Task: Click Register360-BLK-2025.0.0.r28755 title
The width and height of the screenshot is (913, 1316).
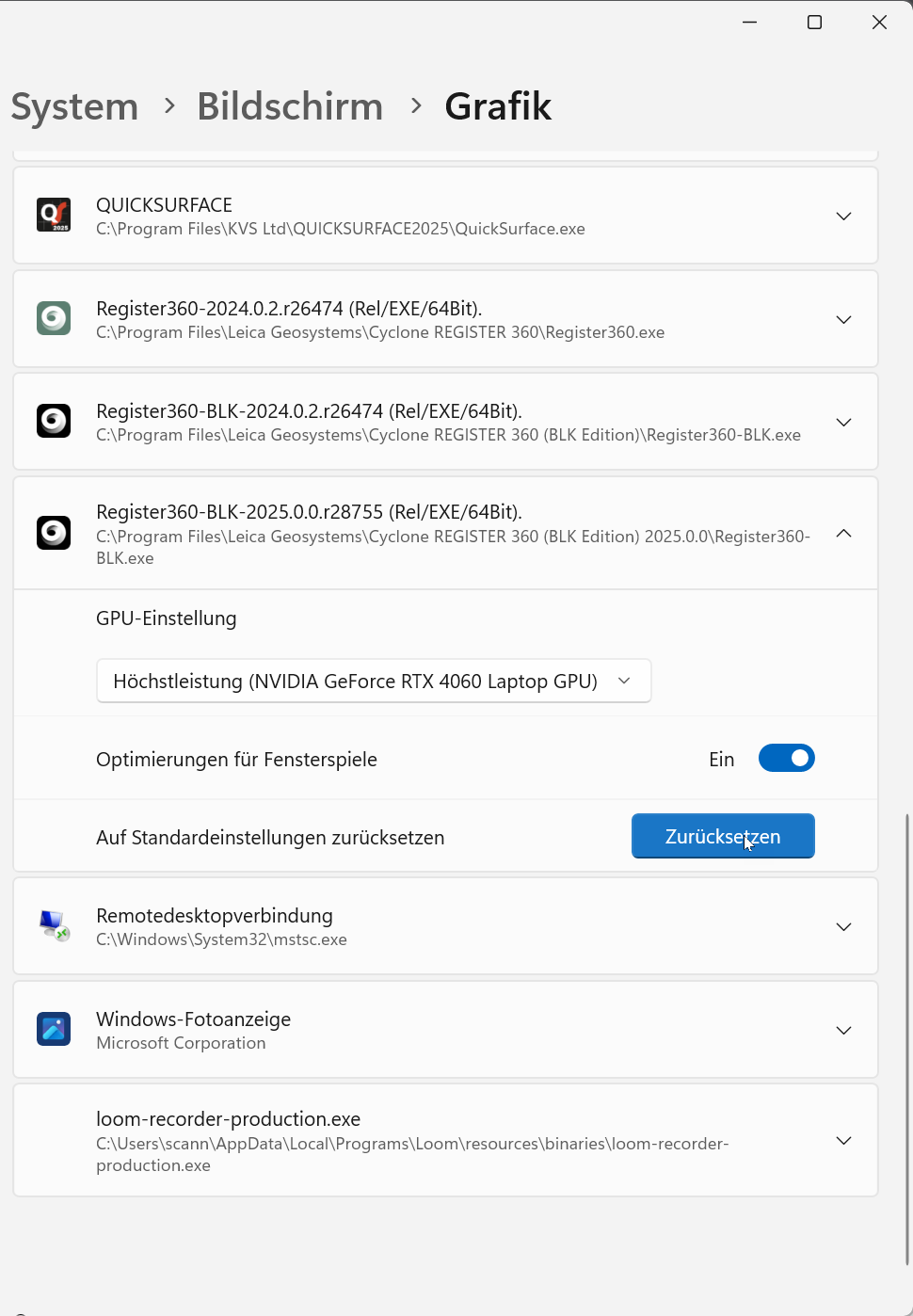Action: point(309,512)
